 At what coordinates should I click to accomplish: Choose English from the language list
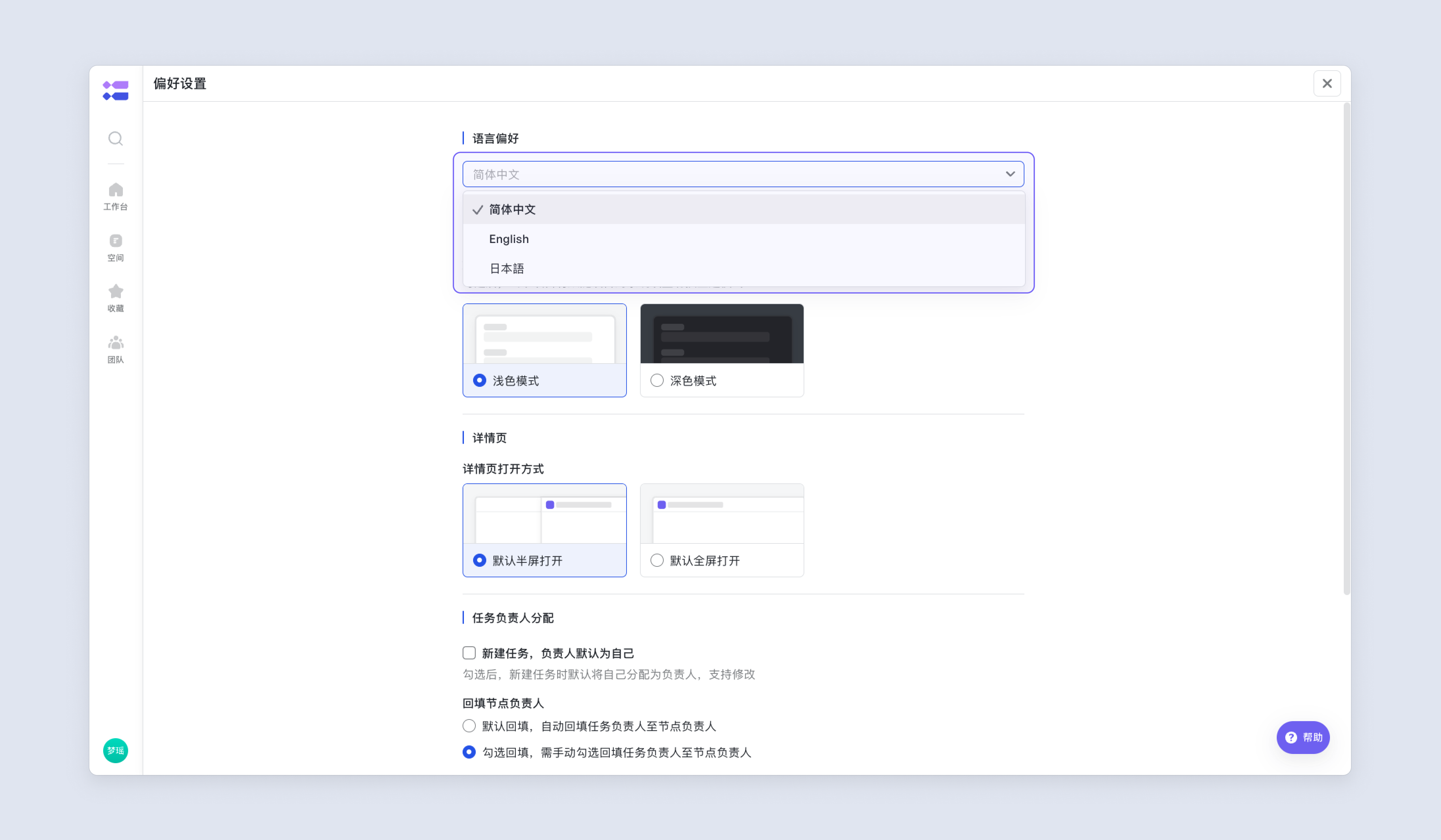click(x=743, y=239)
